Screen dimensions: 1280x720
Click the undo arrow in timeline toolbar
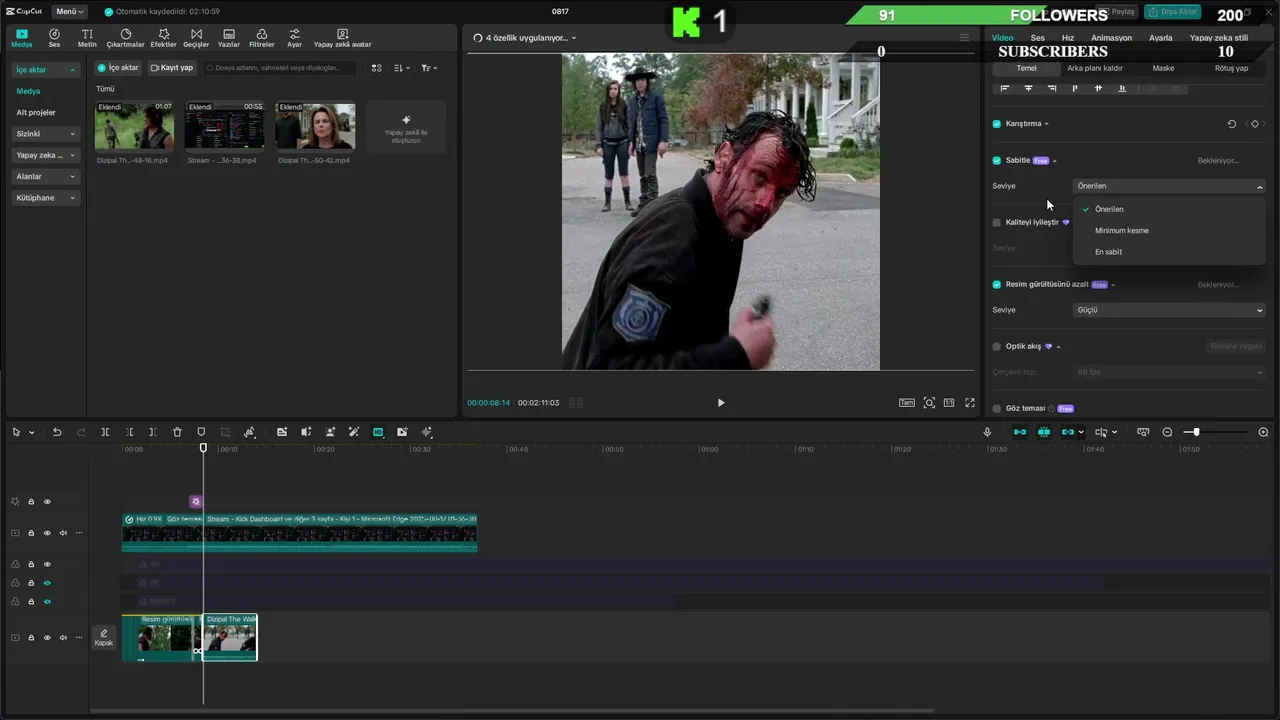[57, 432]
